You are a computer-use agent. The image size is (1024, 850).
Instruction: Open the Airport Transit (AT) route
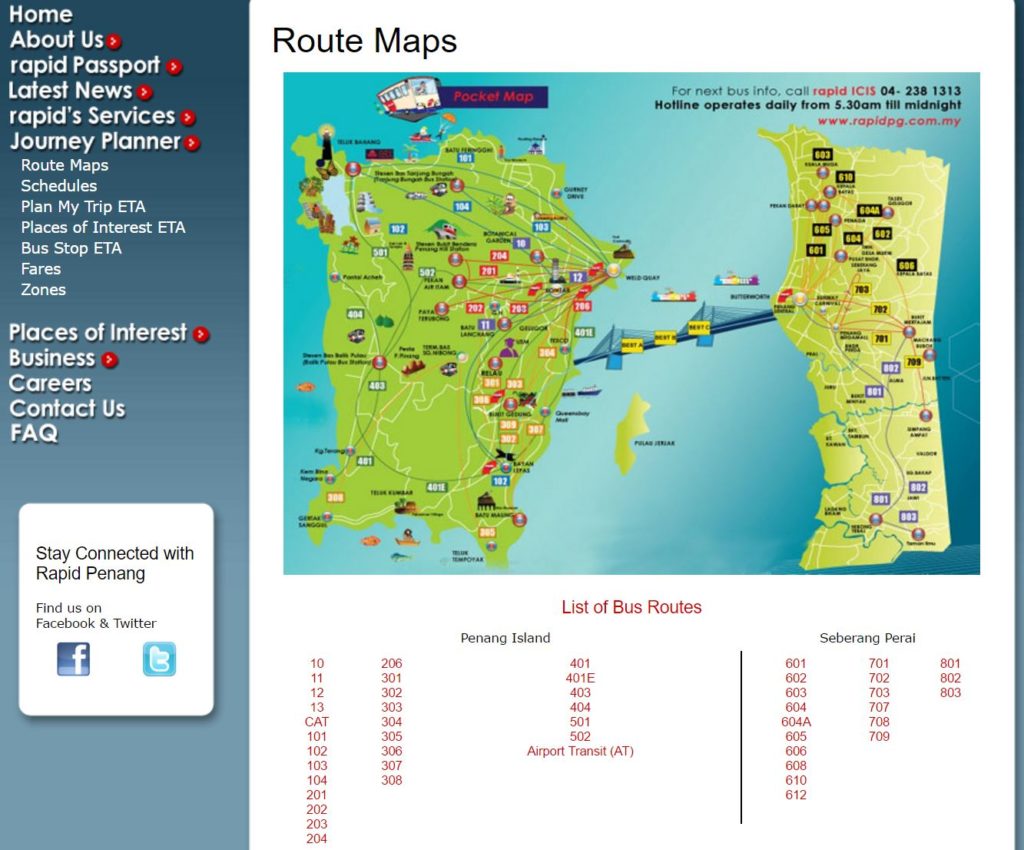pos(580,751)
